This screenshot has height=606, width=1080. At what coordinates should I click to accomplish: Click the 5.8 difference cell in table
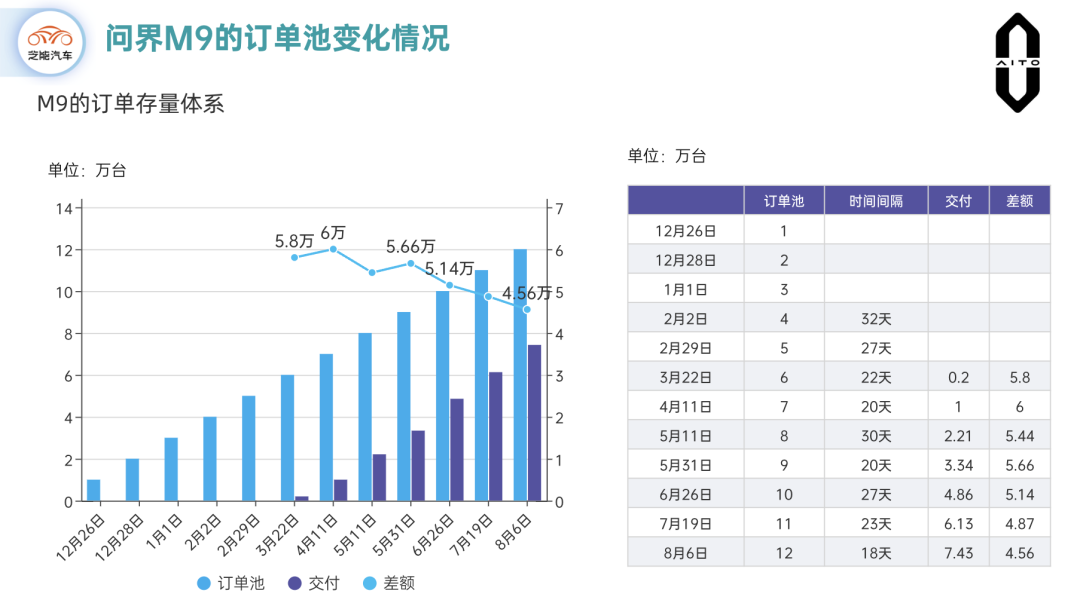(x=1019, y=377)
